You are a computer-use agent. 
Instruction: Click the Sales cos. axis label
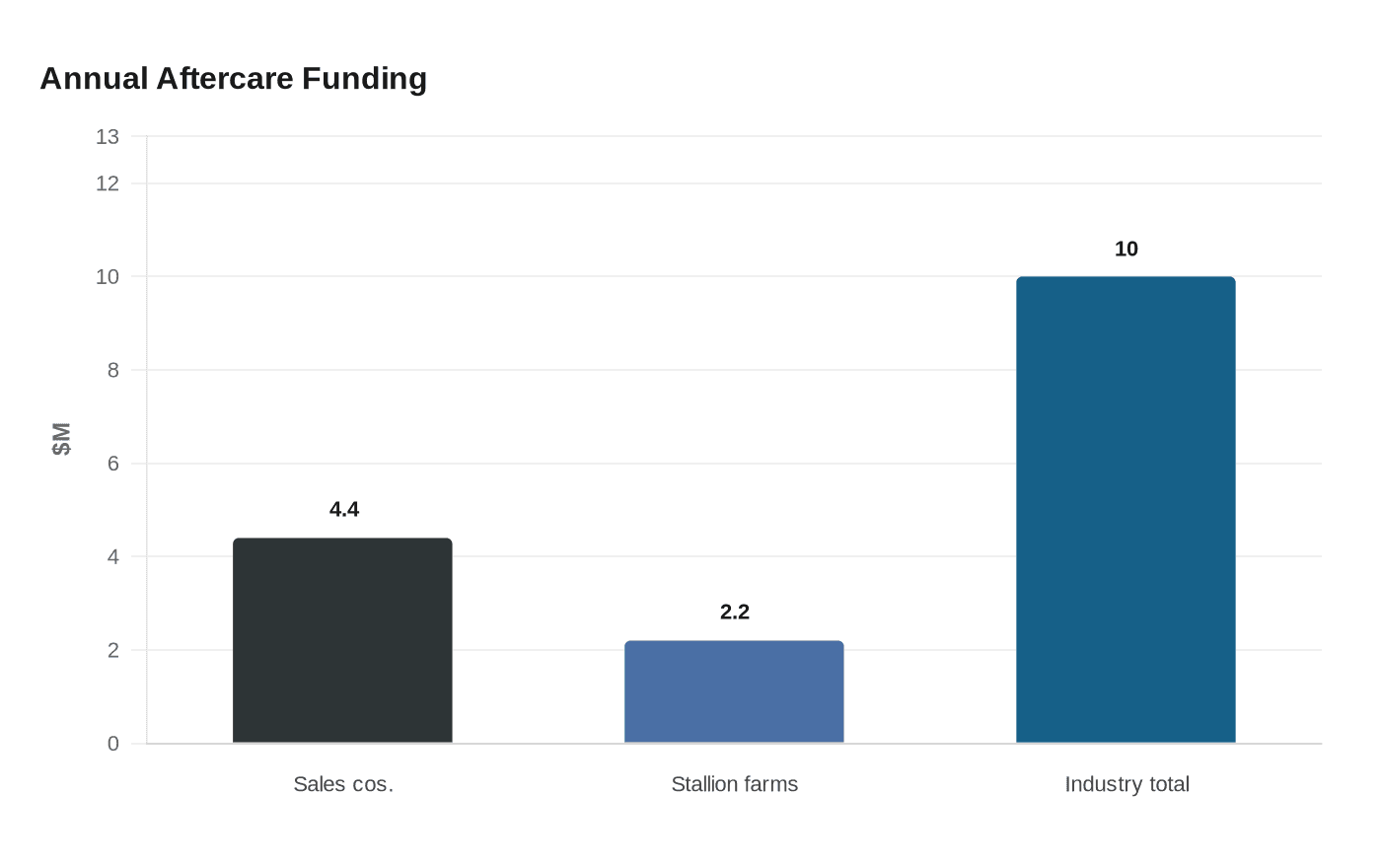coord(343,784)
